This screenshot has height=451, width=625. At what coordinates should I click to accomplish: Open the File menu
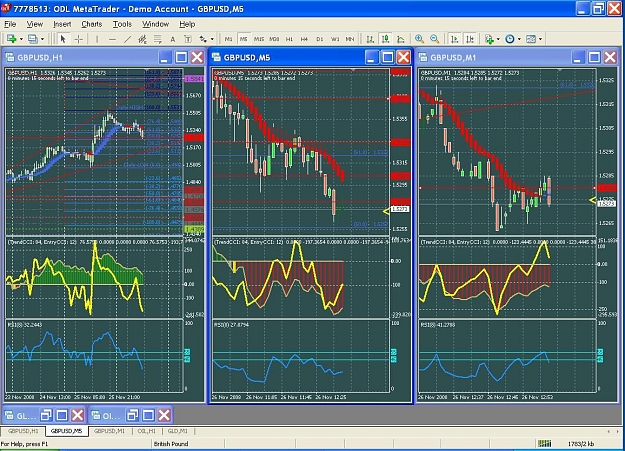pyautogui.click(x=10, y=24)
